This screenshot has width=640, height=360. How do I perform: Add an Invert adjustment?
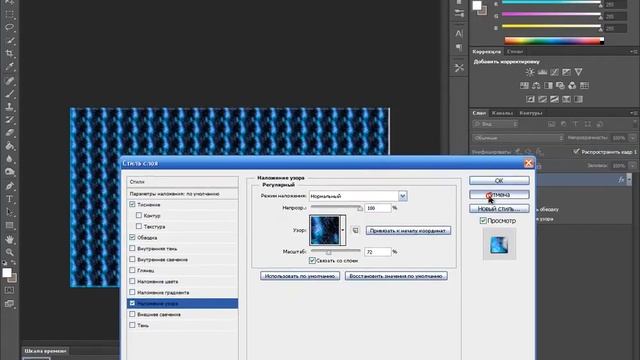point(530,99)
